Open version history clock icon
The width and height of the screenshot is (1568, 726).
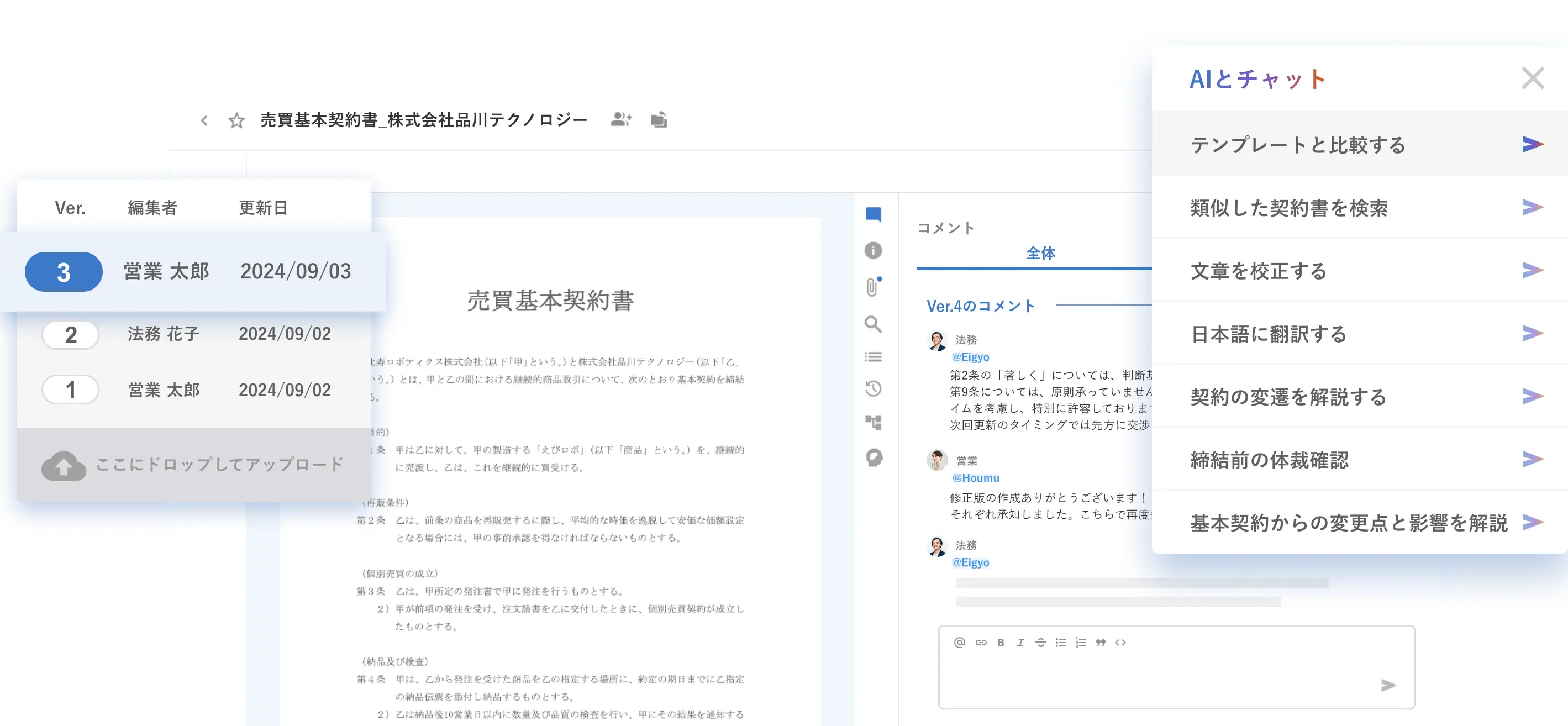click(873, 388)
